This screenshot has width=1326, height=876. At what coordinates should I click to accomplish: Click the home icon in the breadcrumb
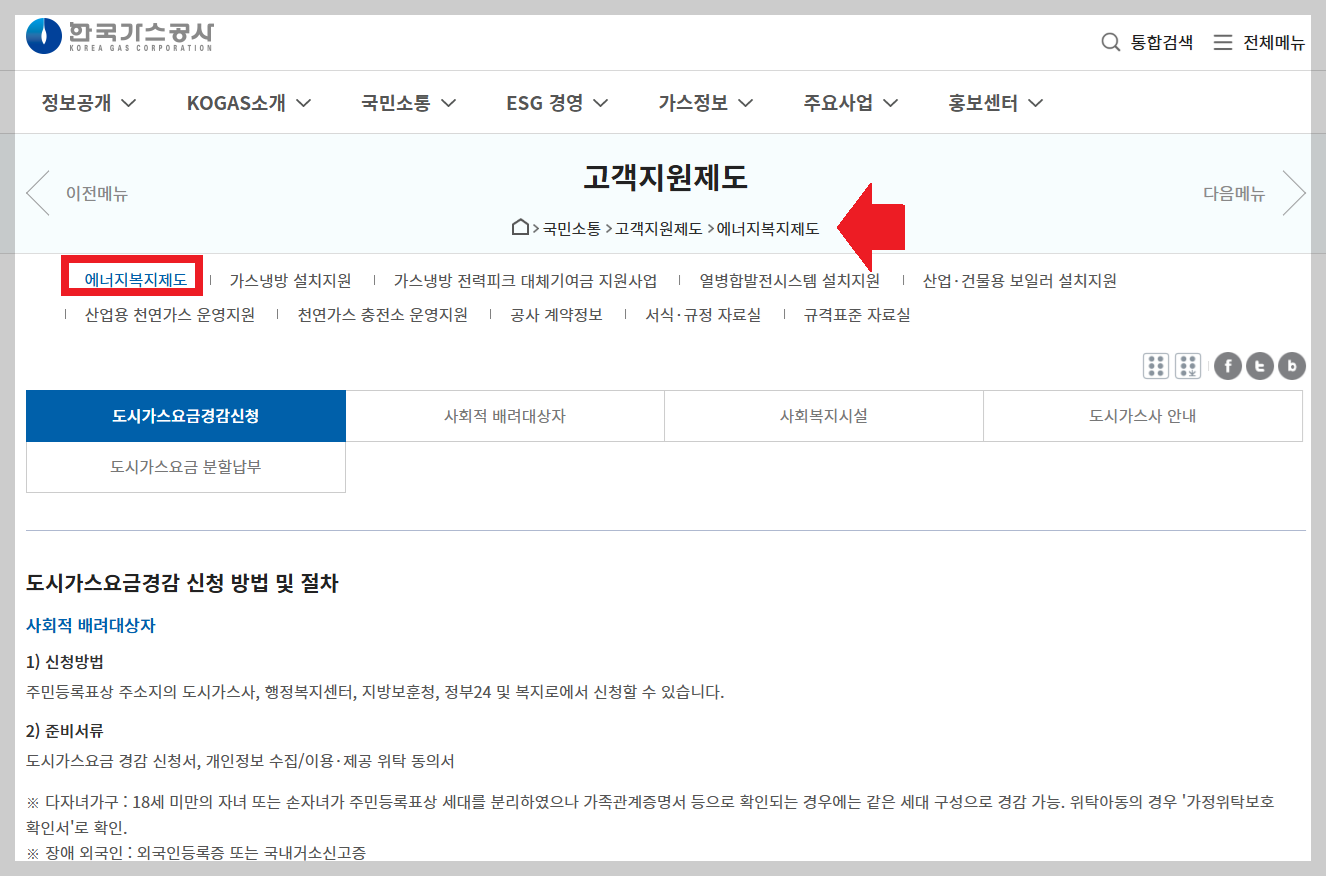click(x=519, y=227)
